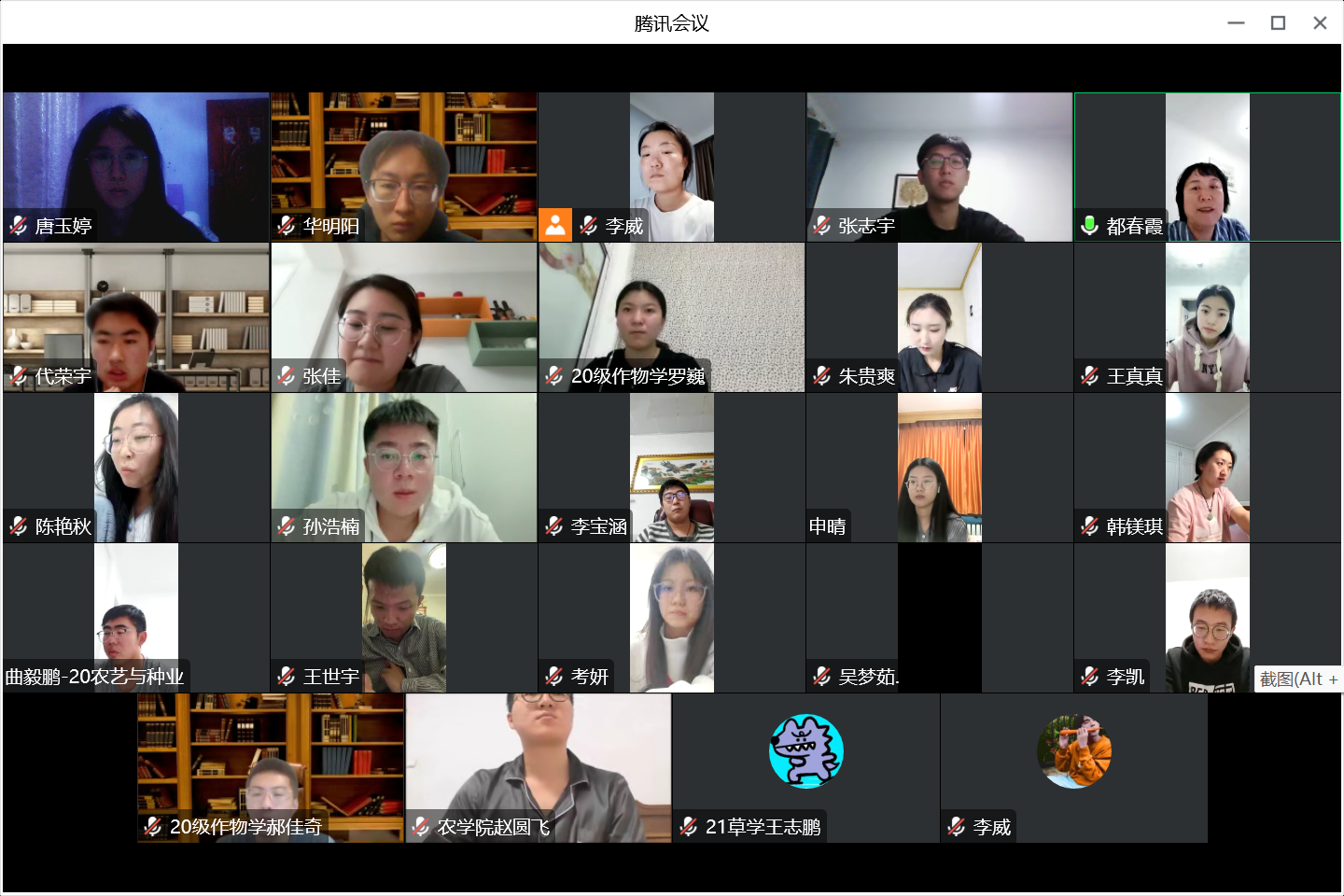Click muted mic icon beside 20级作物学罗巍
The height and width of the screenshot is (896, 1344).
[554, 375]
